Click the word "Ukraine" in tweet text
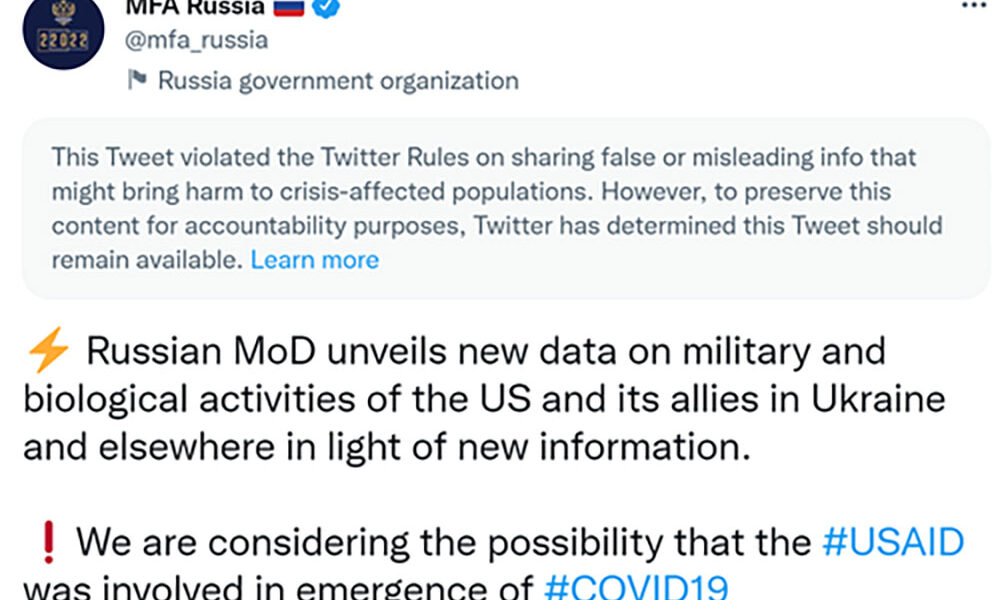 tap(875, 398)
